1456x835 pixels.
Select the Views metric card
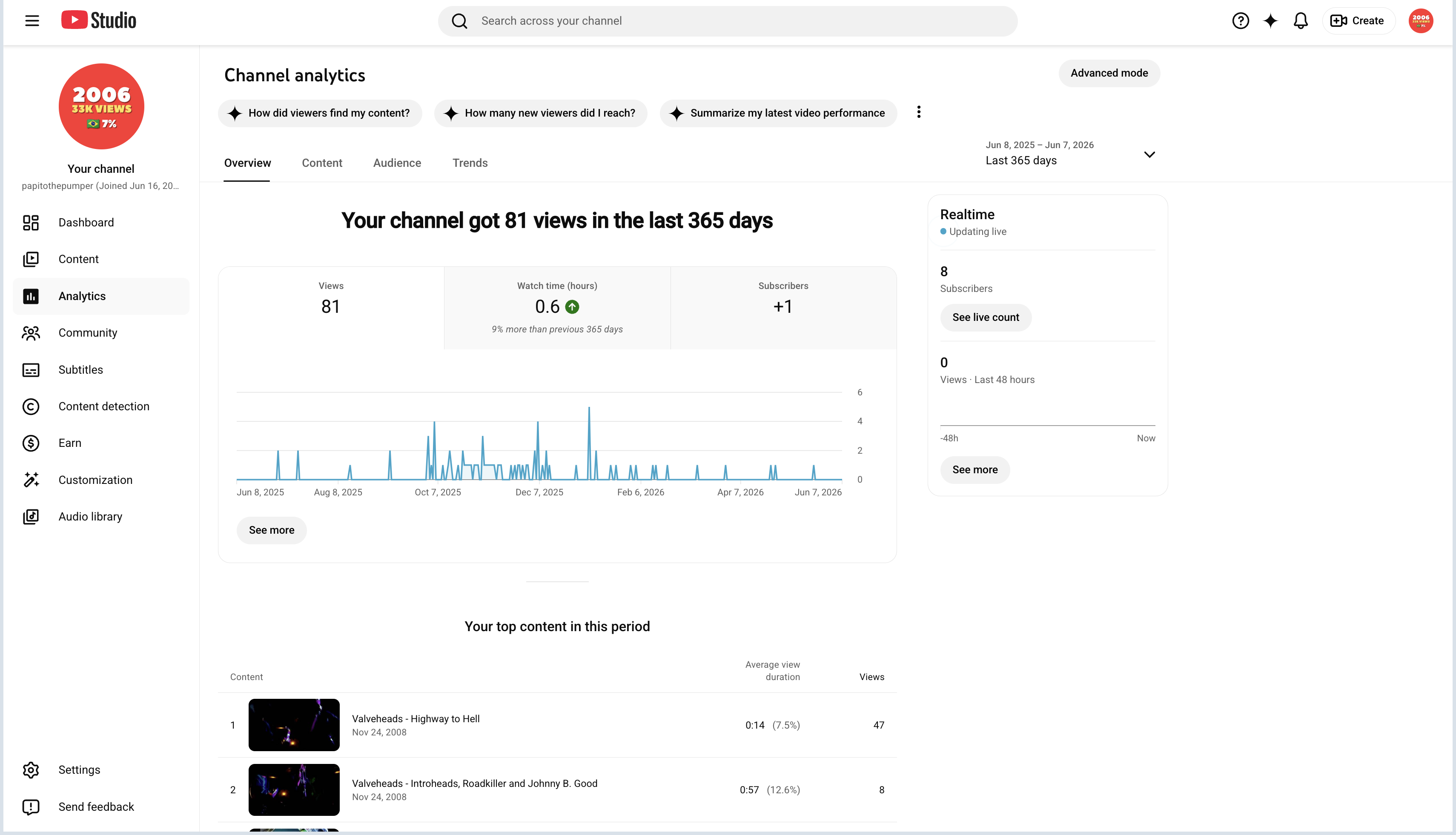point(331,308)
